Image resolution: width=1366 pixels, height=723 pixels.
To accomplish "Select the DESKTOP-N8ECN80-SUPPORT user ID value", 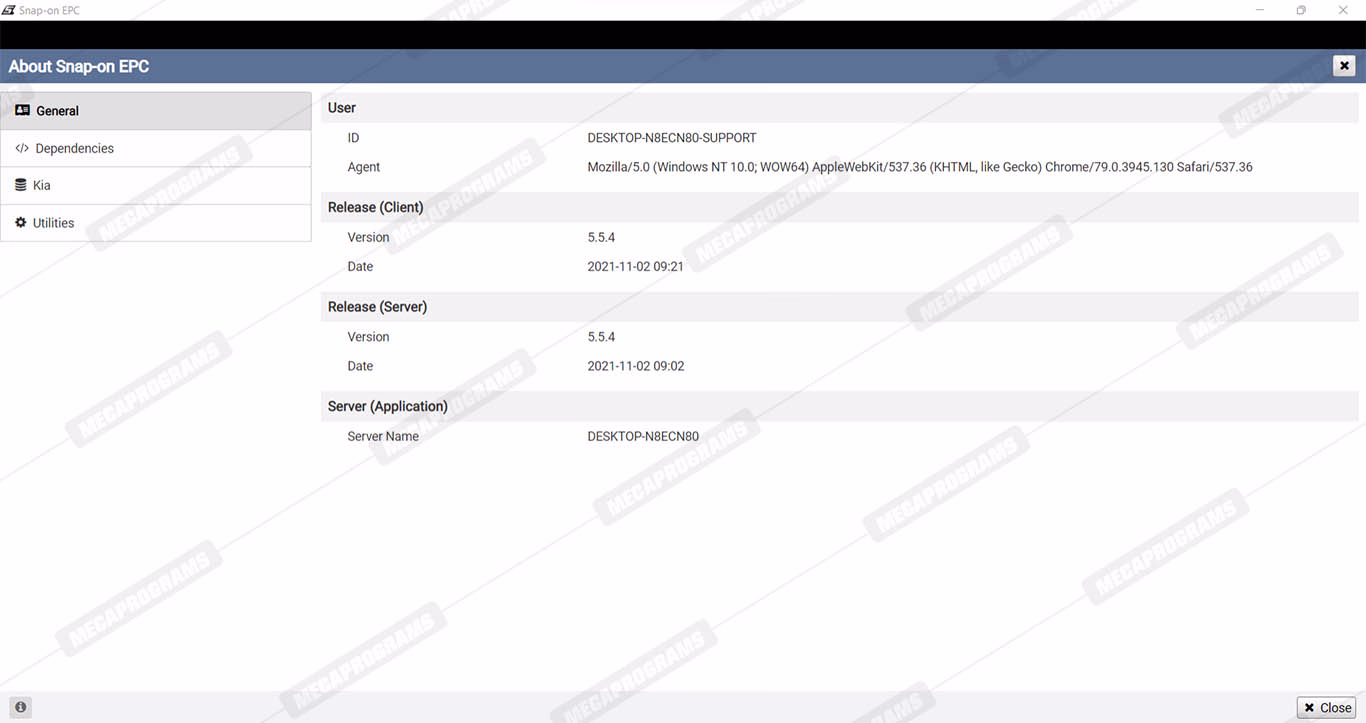I will pos(671,138).
